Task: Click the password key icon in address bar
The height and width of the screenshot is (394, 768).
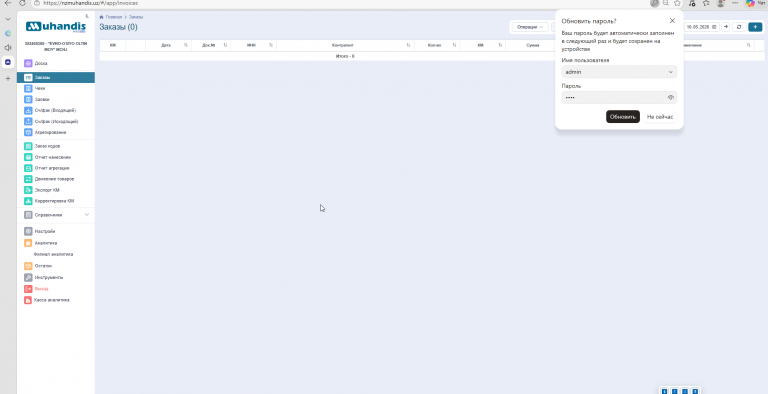Action: pyautogui.click(x=655, y=3)
